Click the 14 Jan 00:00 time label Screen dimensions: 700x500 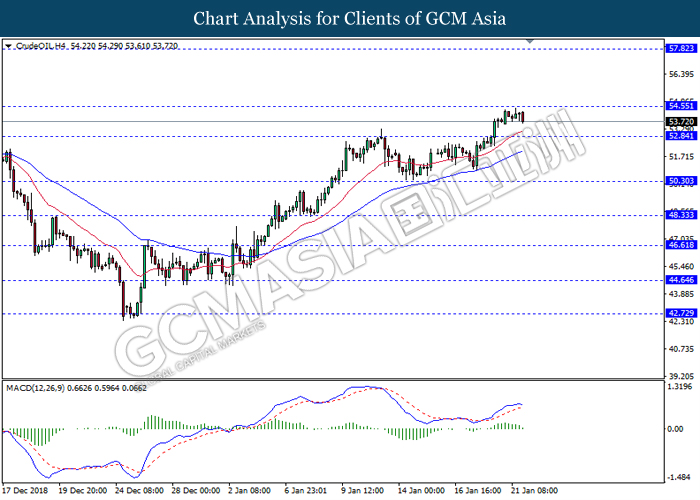421,491
